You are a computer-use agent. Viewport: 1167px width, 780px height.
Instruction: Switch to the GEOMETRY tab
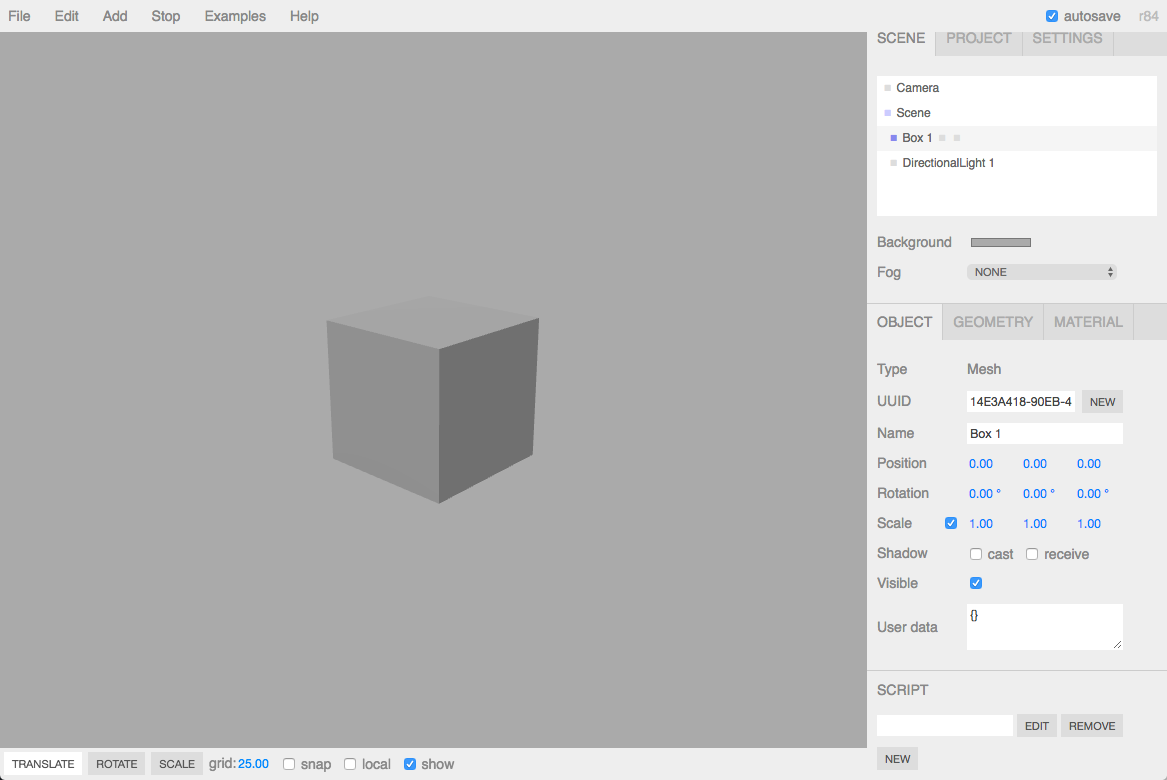(992, 321)
